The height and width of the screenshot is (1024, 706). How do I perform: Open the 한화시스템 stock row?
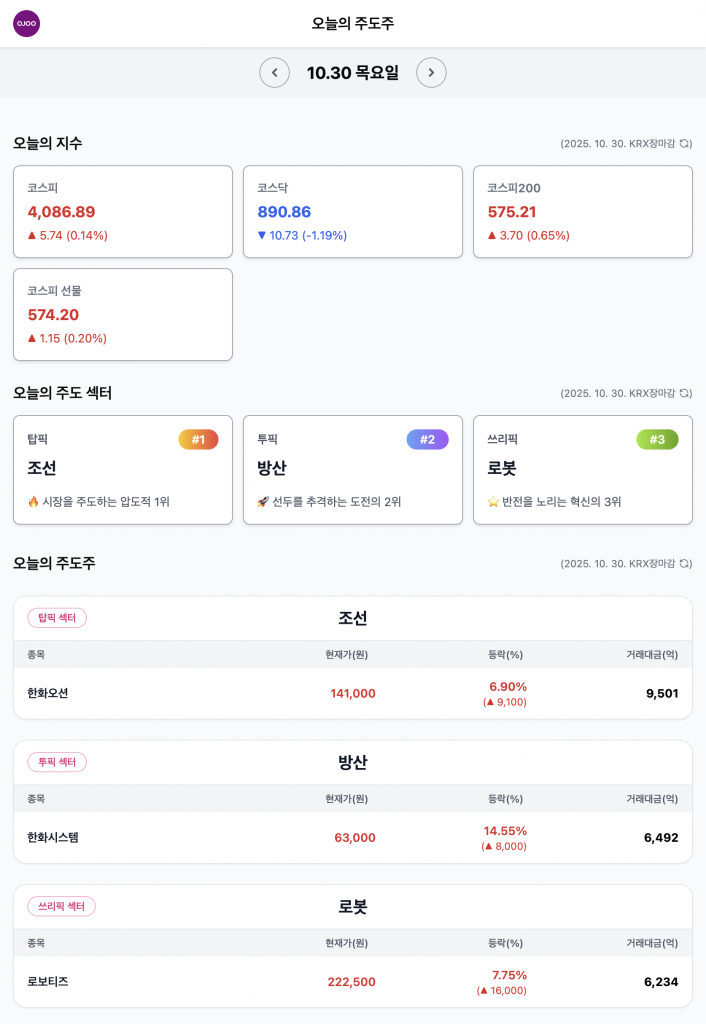tap(352, 837)
